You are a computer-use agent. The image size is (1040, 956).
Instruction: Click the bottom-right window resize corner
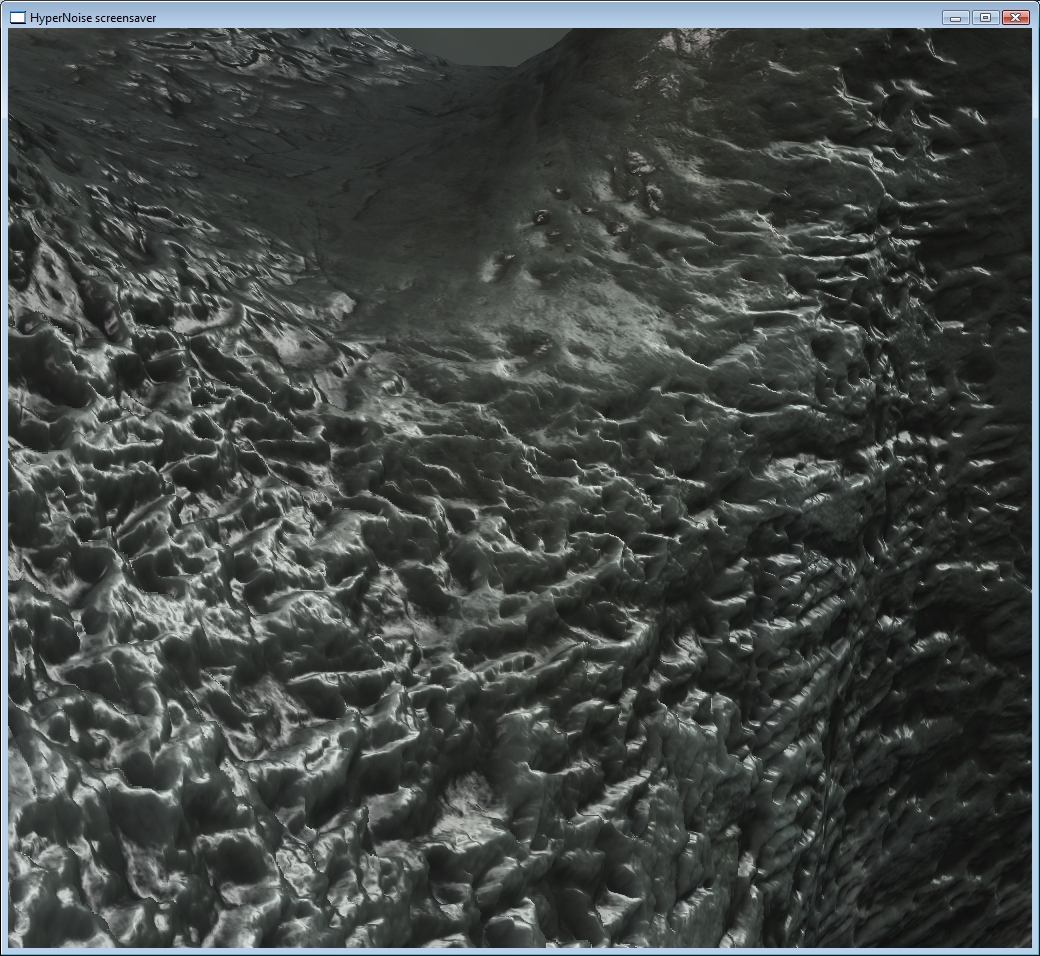coord(1036,952)
